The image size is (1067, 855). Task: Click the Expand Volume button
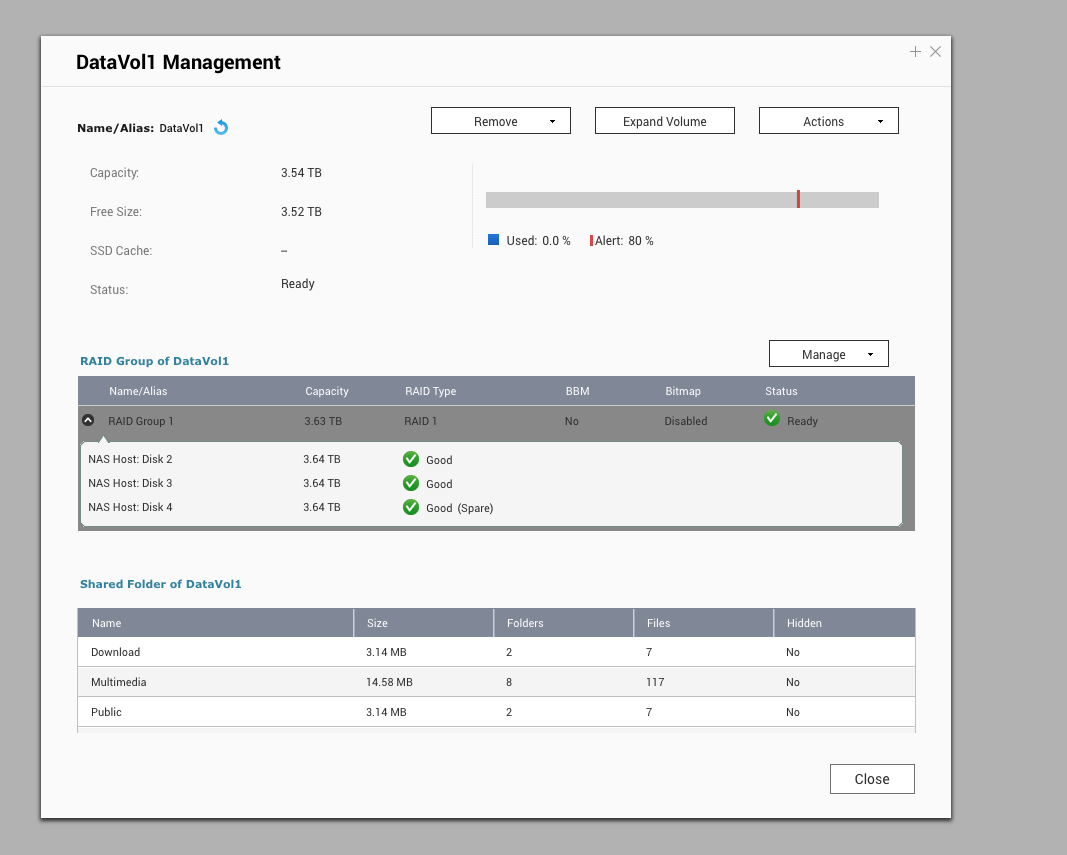click(x=664, y=120)
